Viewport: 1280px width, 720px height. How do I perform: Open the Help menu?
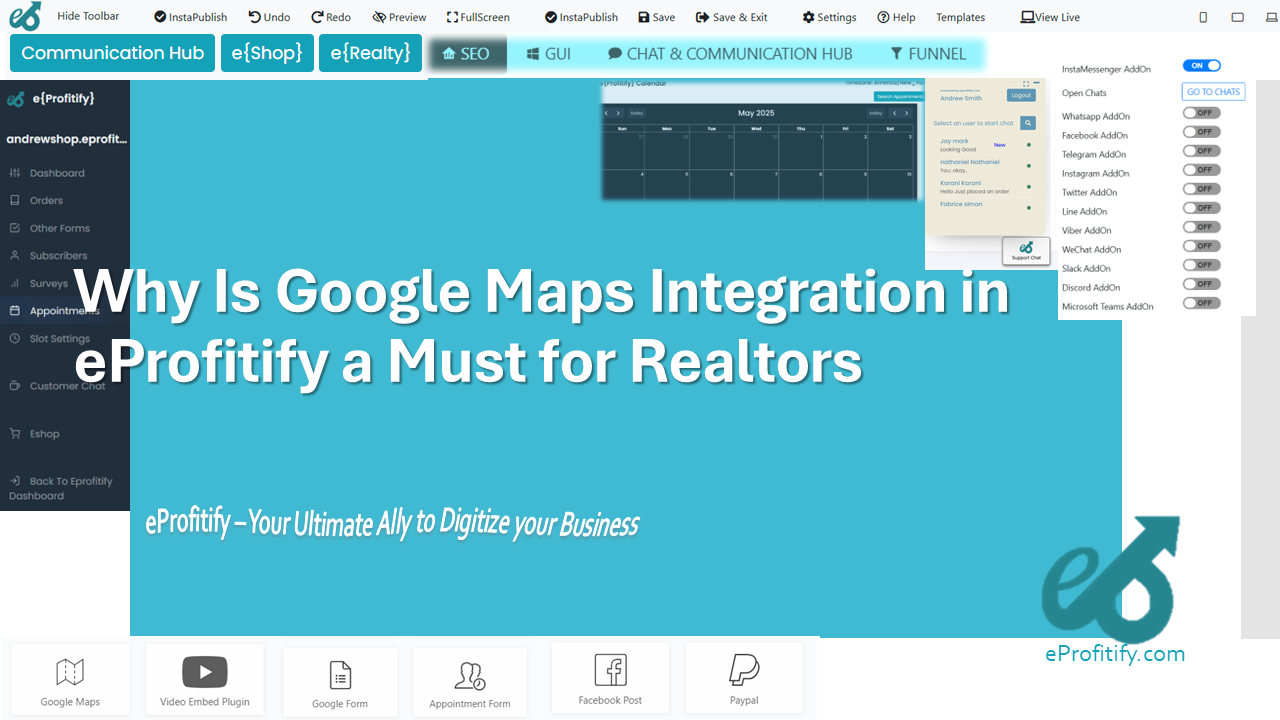pos(896,17)
